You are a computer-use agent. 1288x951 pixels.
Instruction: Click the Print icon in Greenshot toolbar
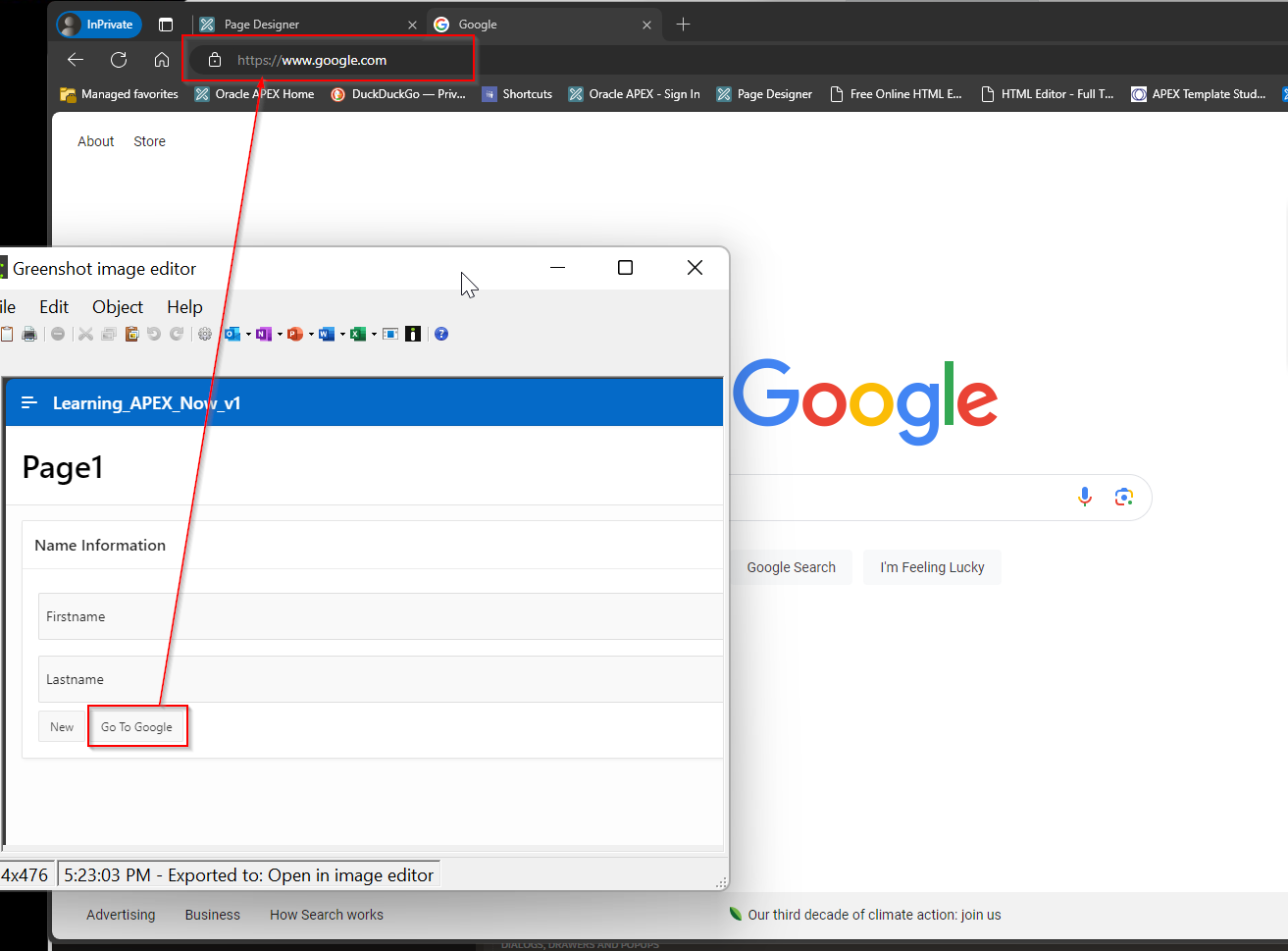point(29,334)
